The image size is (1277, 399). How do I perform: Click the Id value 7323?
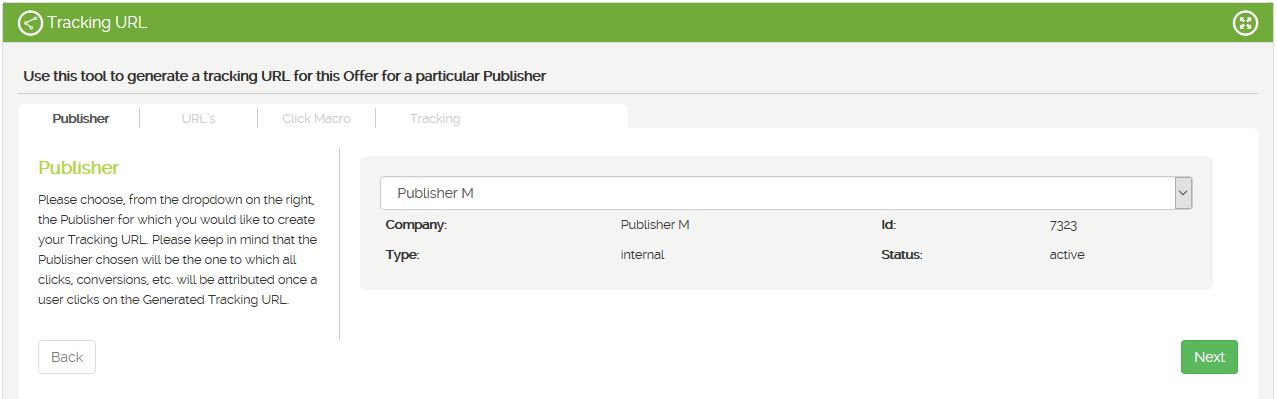click(x=1063, y=225)
